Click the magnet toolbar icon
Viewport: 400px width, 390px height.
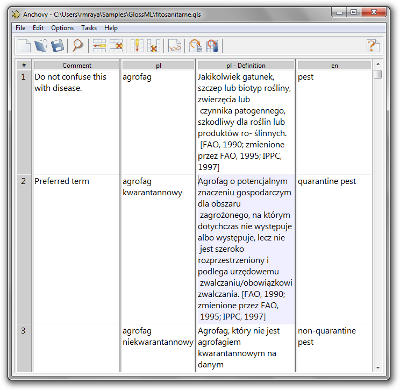point(212,45)
